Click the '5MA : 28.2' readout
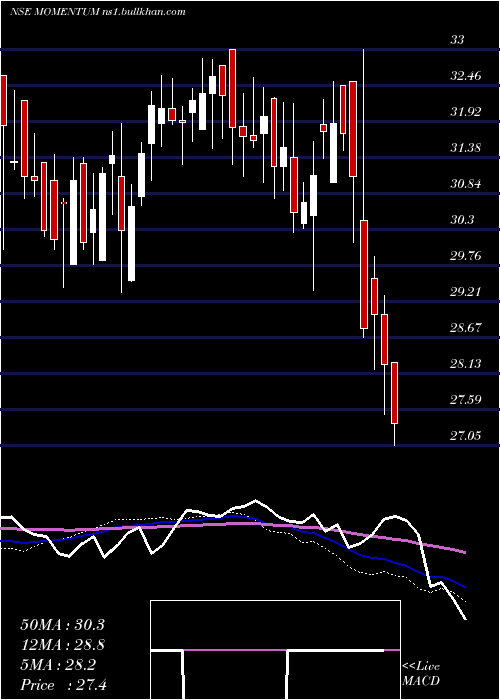The width and height of the screenshot is (500, 700). point(57,665)
